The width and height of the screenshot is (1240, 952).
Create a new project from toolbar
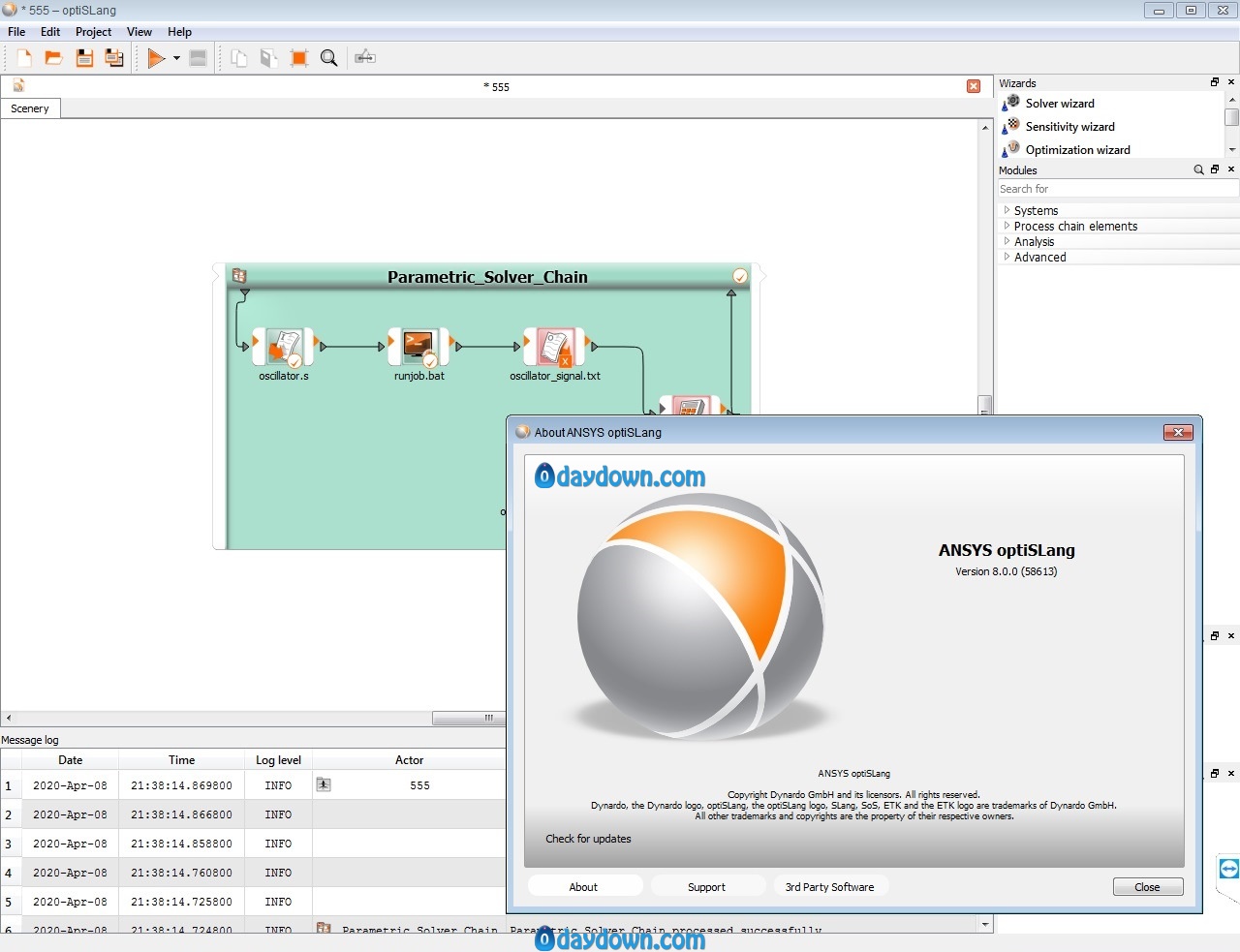(x=24, y=58)
